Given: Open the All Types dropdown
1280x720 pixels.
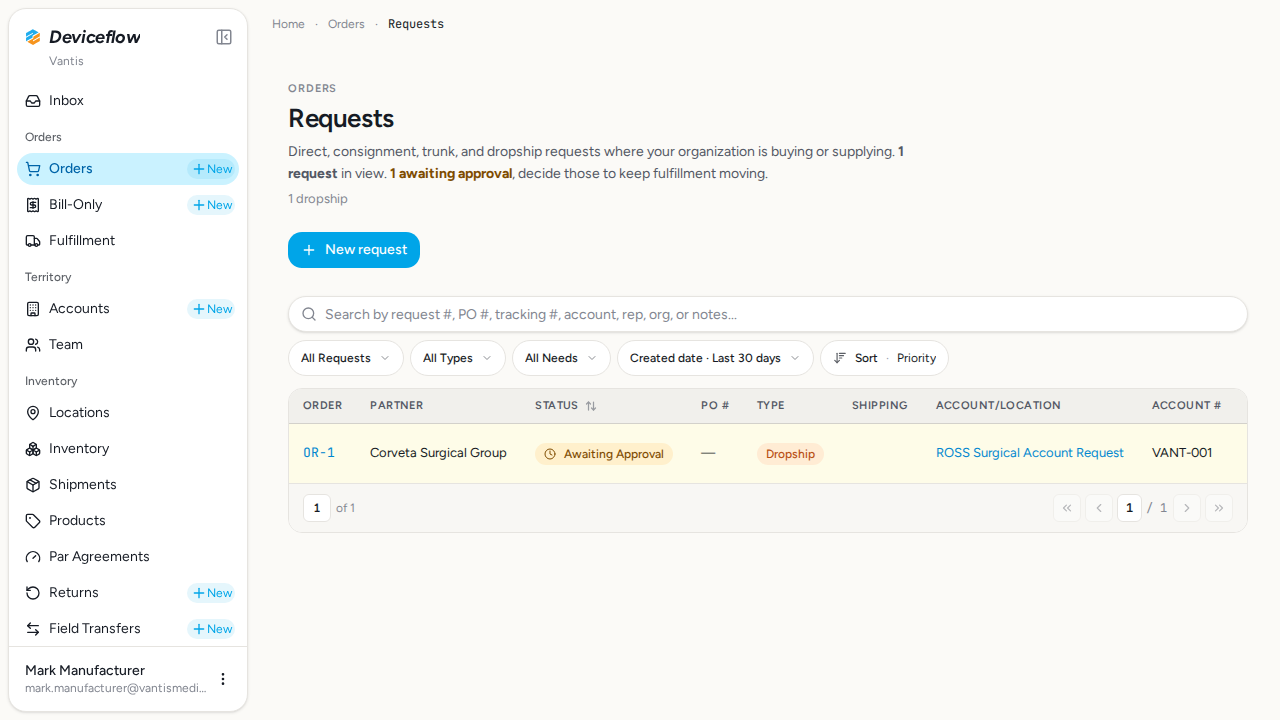Looking at the screenshot, I should pyautogui.click(x=458, y=358).
